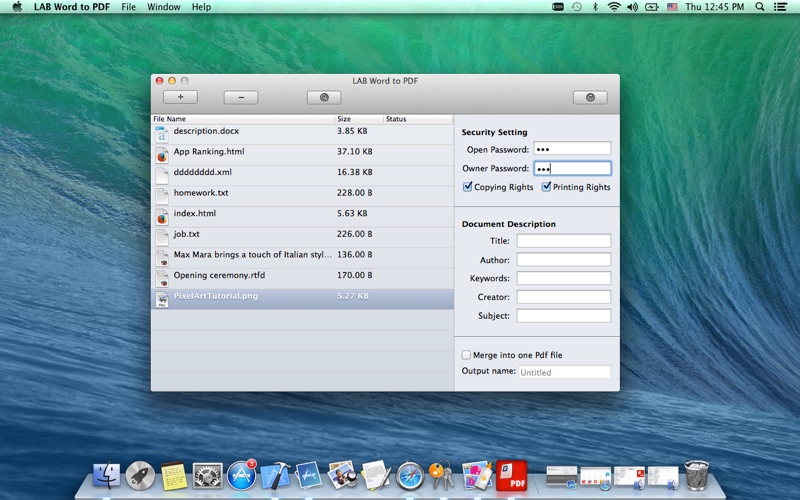Click the Status column header
Screen dimensions: 800x500
pos(418,119)
